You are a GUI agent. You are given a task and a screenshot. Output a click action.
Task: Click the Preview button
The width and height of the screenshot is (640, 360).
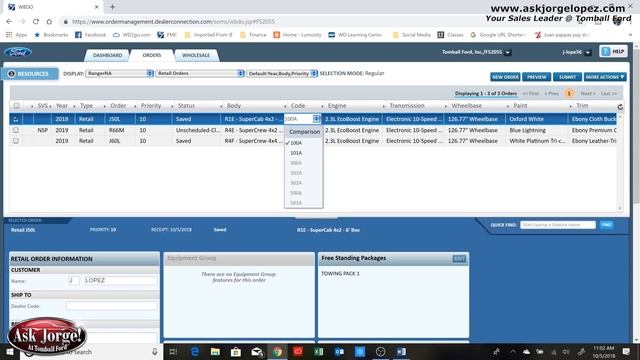(x=536, y=77)
